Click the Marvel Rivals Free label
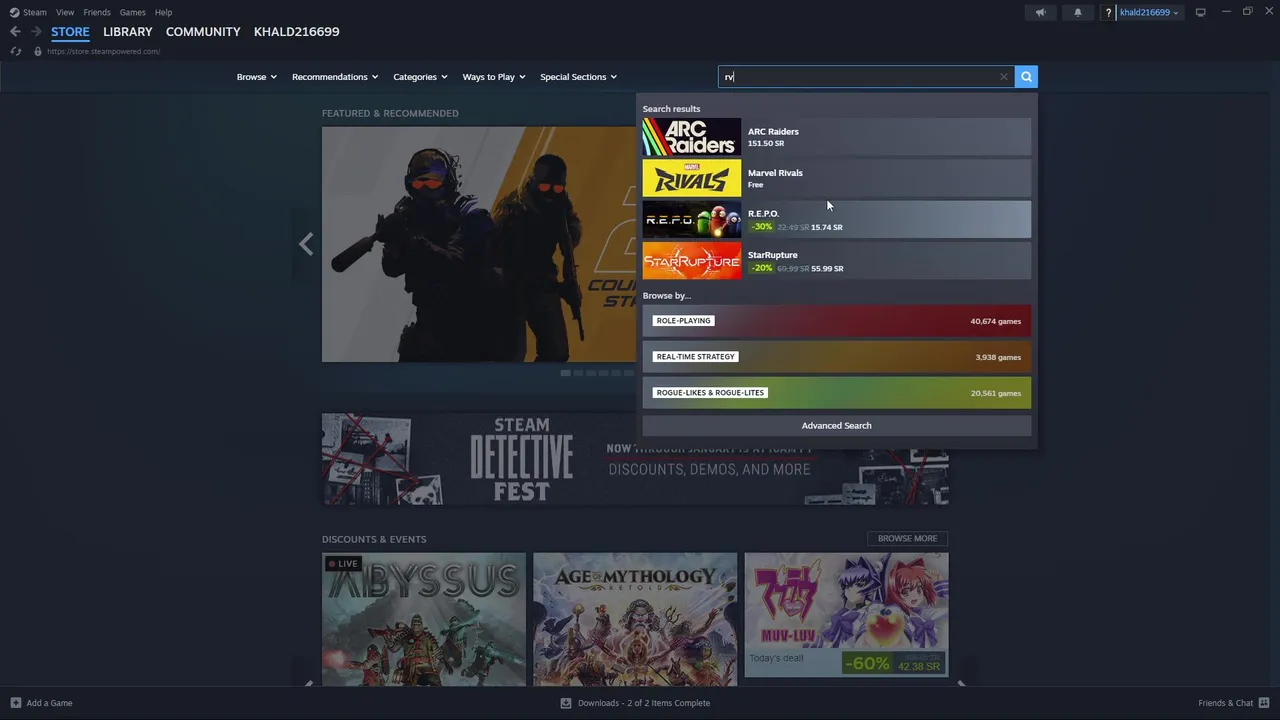Image resolution: width=1280 pixels, height=720 pixels. coord(756,185)
